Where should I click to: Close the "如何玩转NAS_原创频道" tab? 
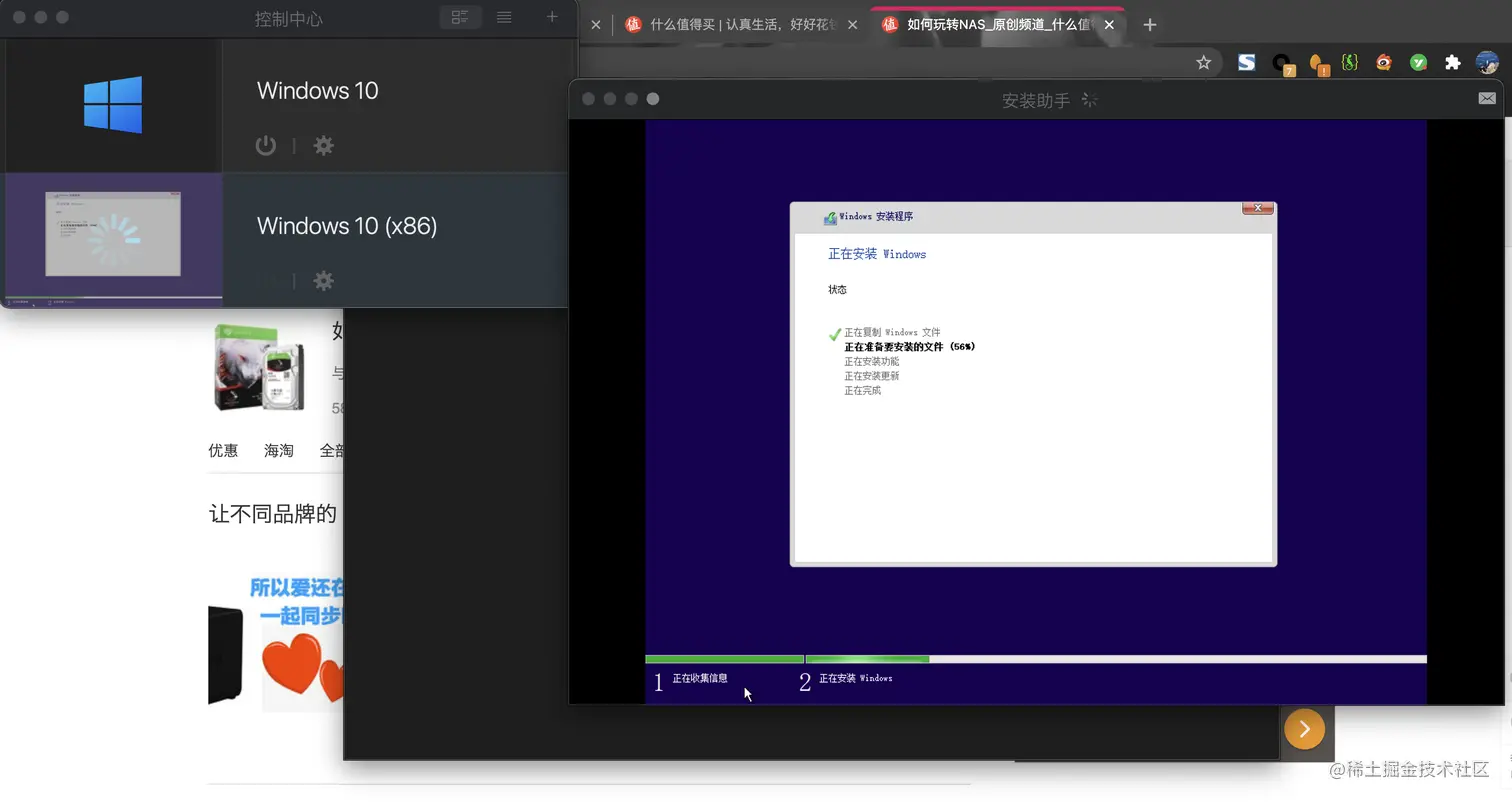[1108, 25]
